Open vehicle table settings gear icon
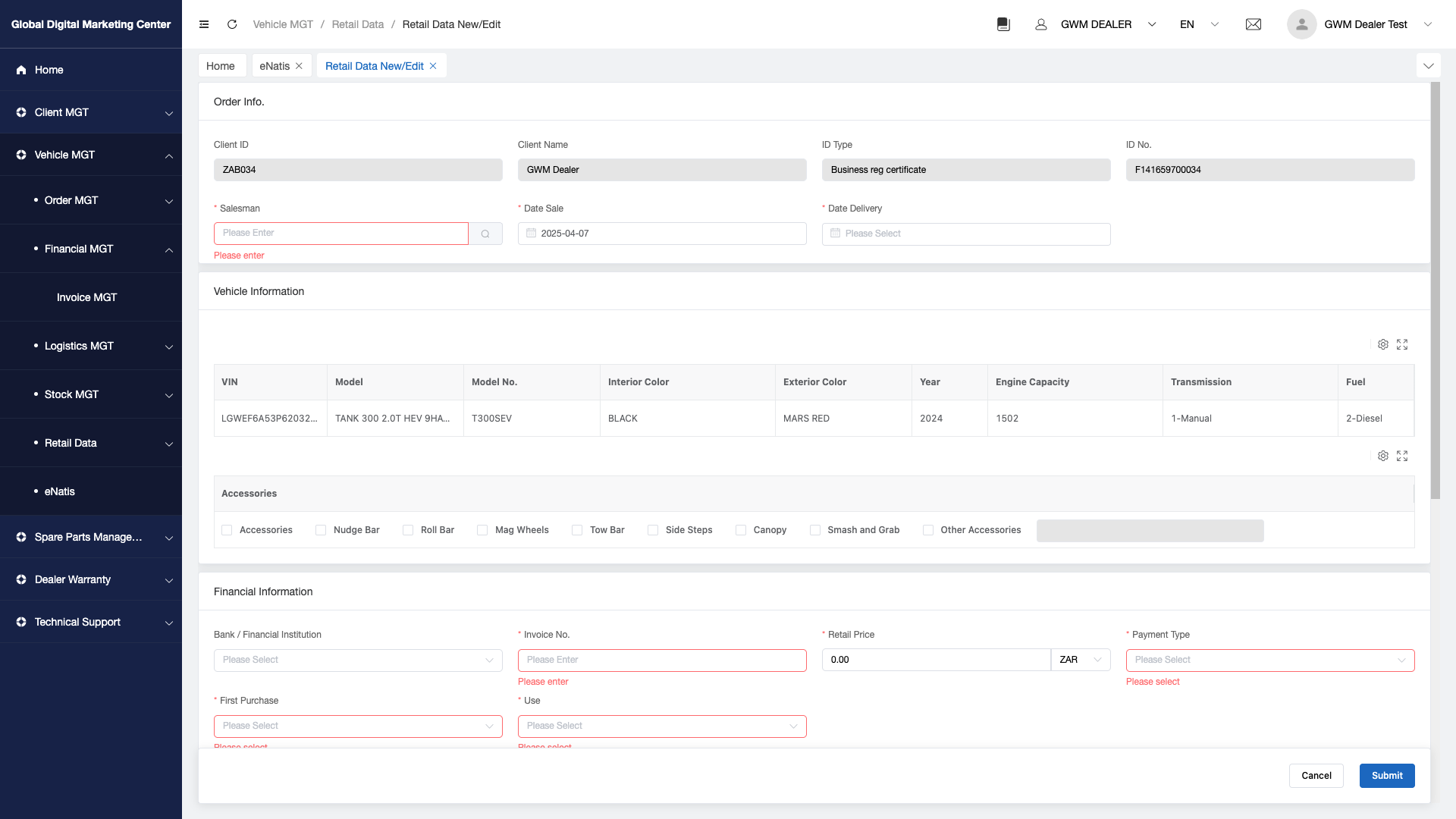 click(x=1383, y=344)
